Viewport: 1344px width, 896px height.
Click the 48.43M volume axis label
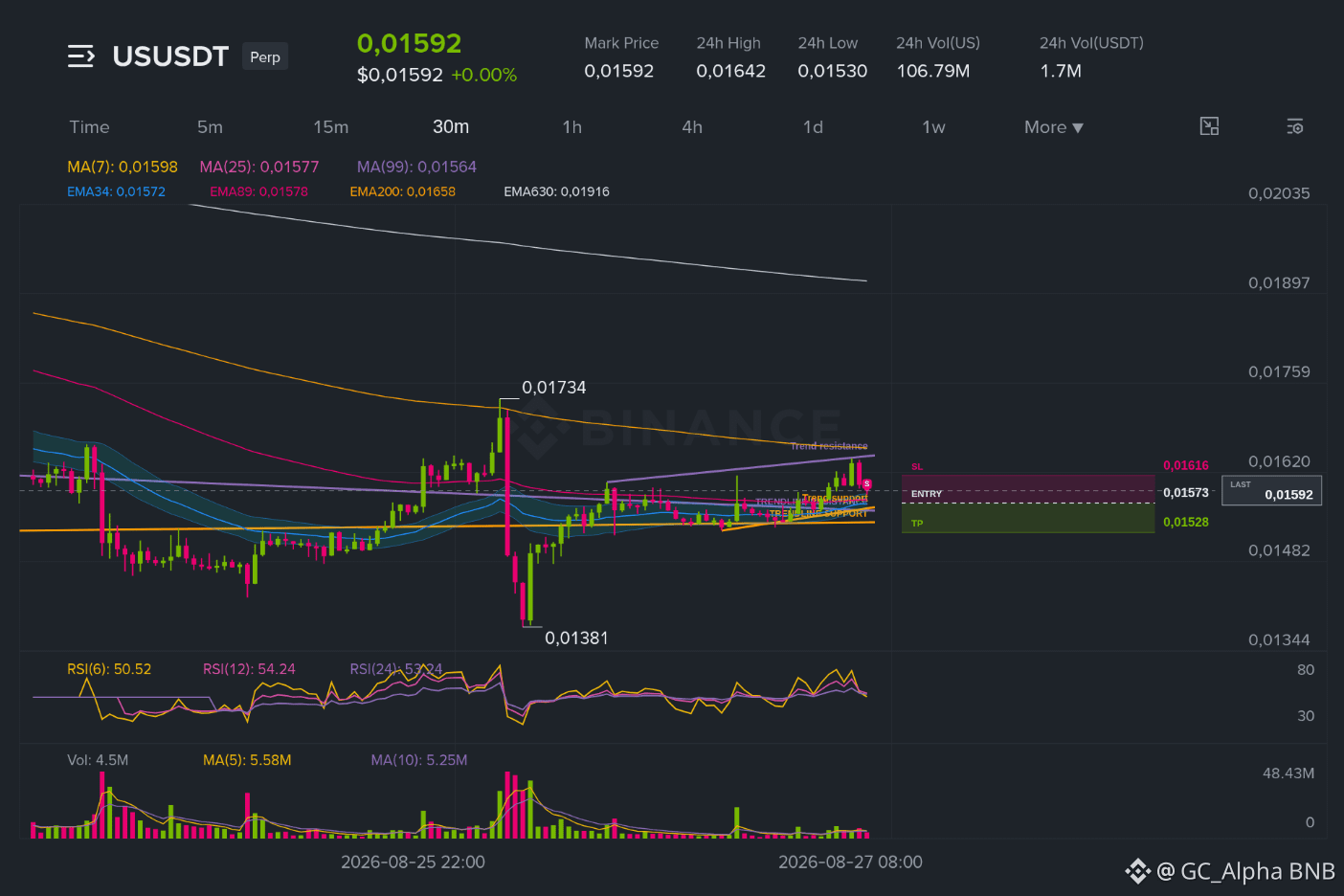click(1288, 773)
